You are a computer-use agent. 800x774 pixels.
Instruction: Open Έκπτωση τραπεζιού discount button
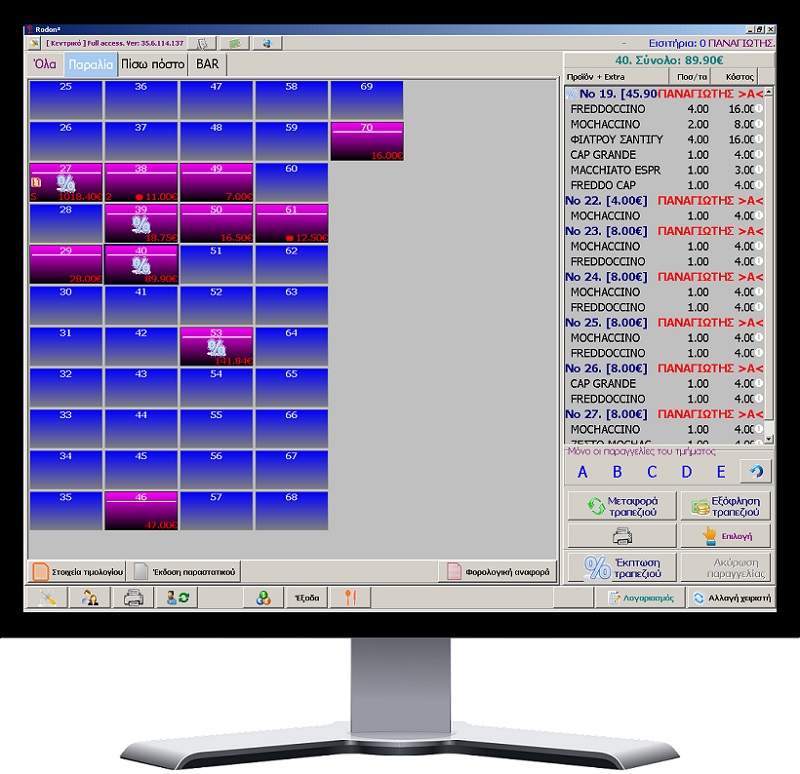(x=621, y=567)
